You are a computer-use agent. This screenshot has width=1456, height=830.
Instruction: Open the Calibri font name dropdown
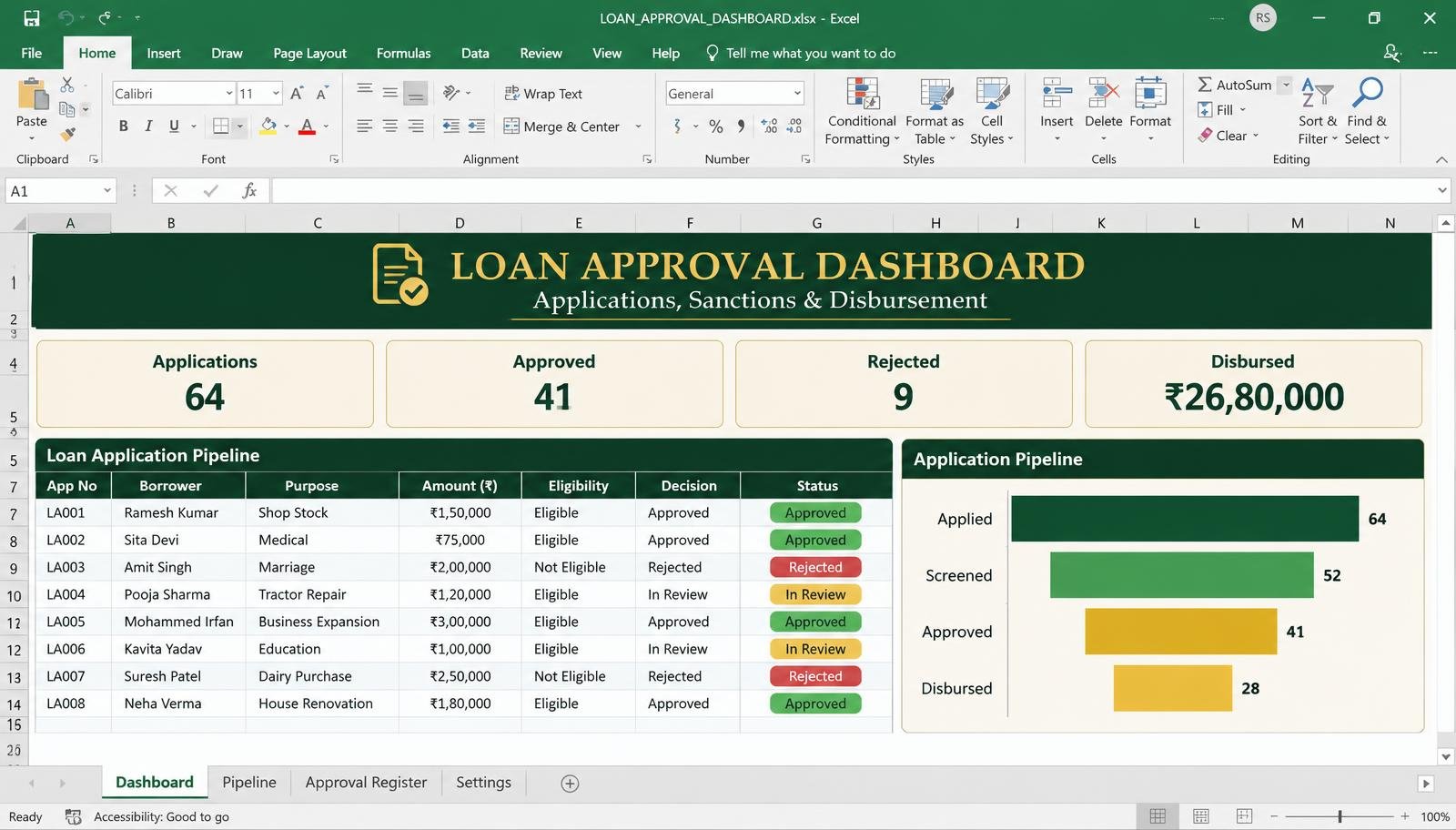click(229, 93)
